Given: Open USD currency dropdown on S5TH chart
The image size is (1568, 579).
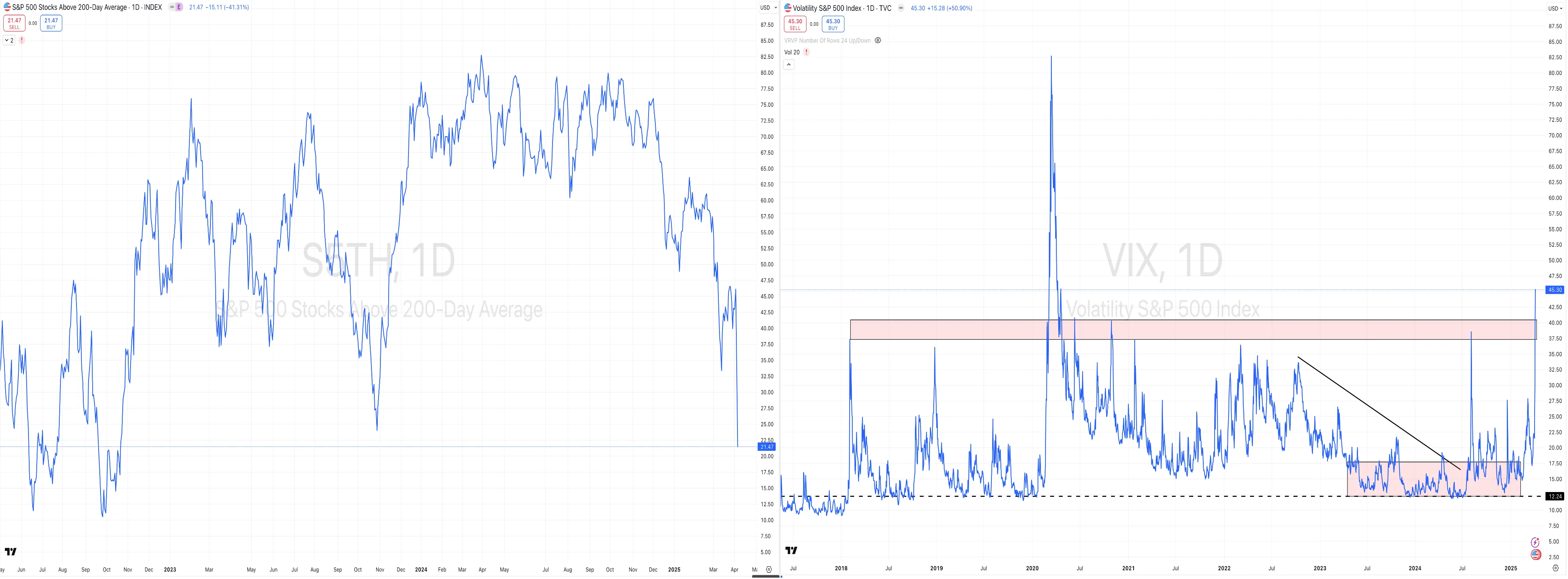Looking at the screenshot, I should click(x=768, y=8).
